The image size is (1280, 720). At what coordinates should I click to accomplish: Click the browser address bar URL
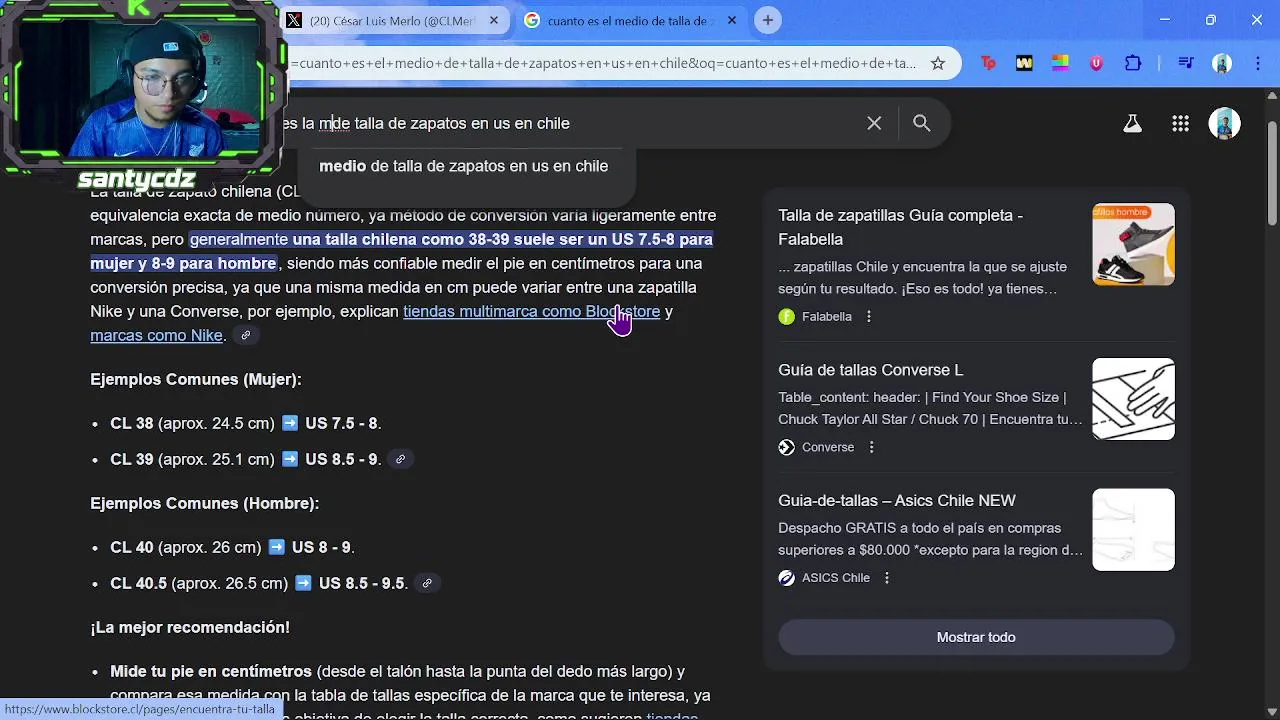[x=602, y=63]
